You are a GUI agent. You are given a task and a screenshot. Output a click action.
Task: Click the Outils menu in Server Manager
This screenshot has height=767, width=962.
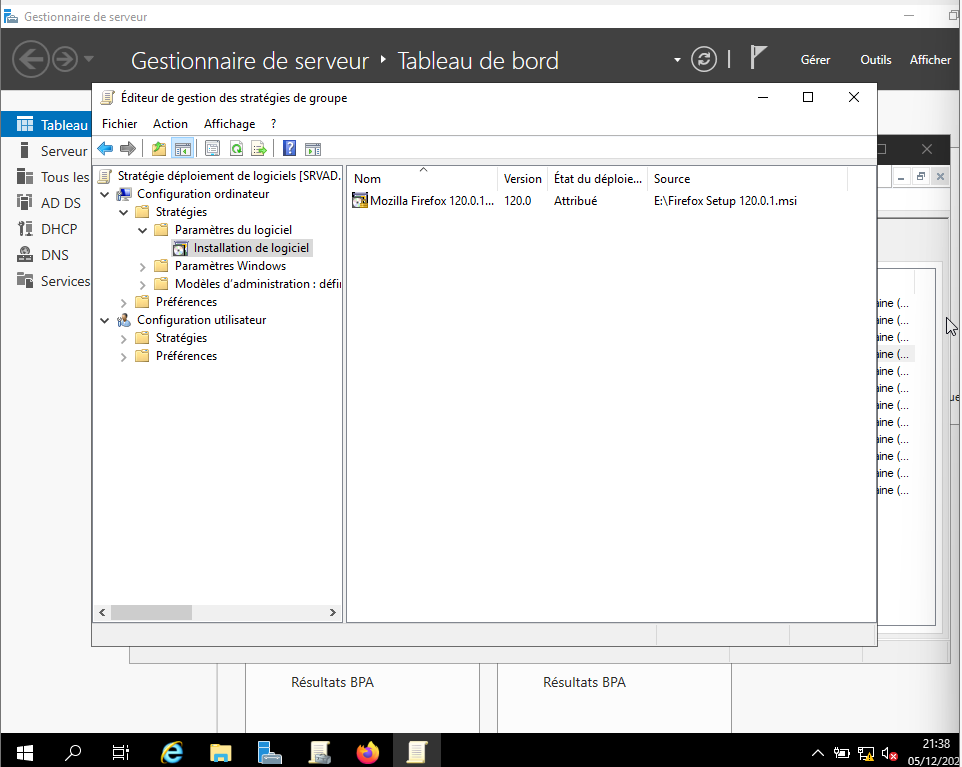click(x=875, y=60)
